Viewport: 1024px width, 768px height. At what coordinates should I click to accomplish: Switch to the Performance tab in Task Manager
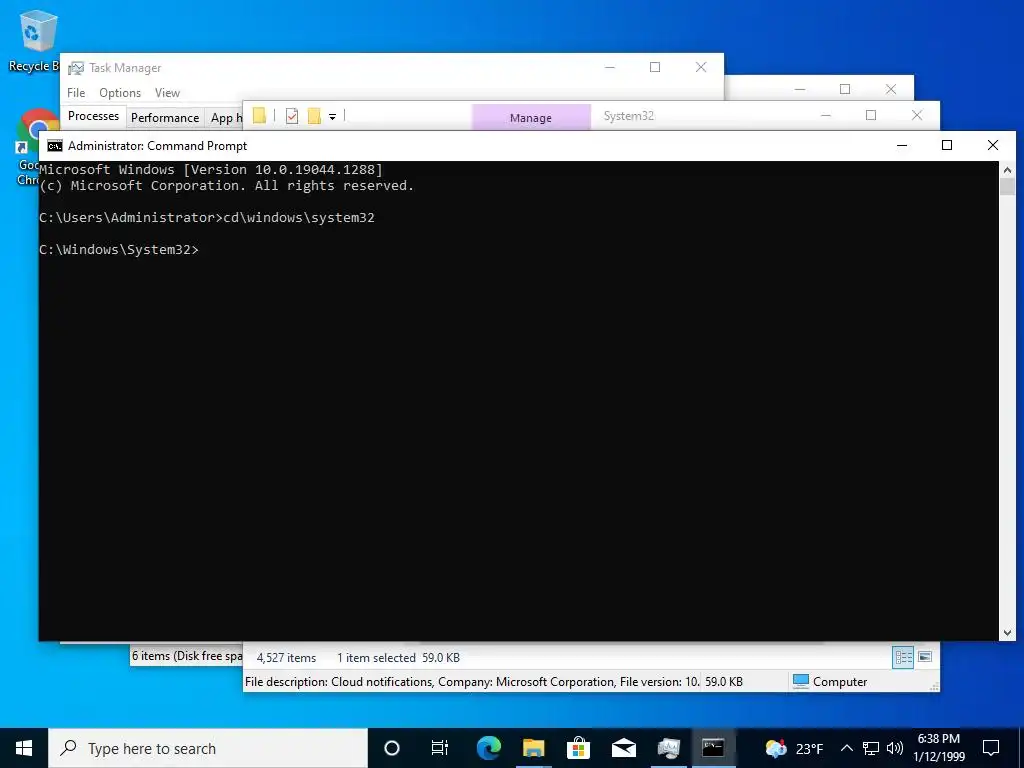coord(165,118)
